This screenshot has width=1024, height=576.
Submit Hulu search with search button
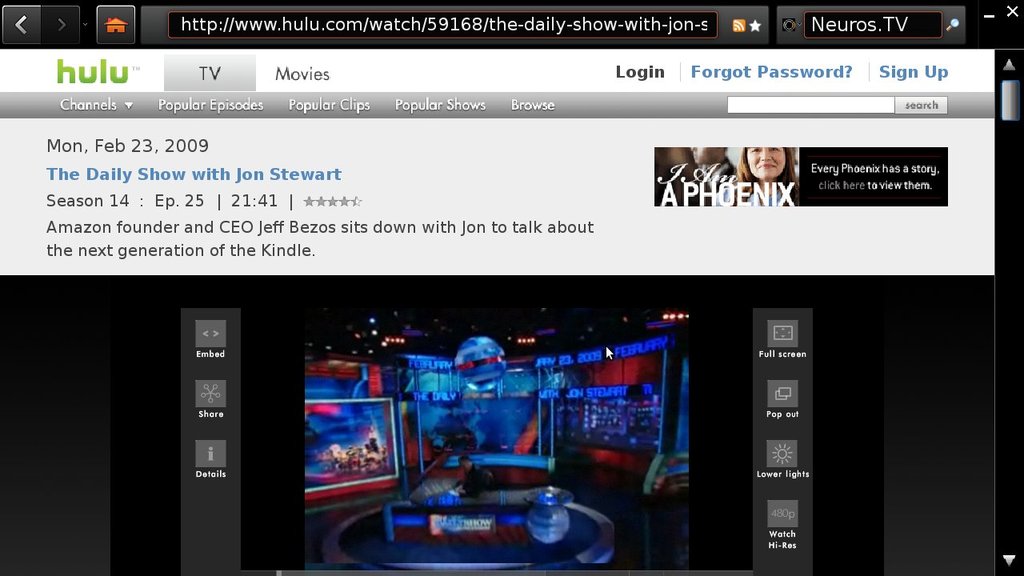pyautogui.click(x=921, y=105)
